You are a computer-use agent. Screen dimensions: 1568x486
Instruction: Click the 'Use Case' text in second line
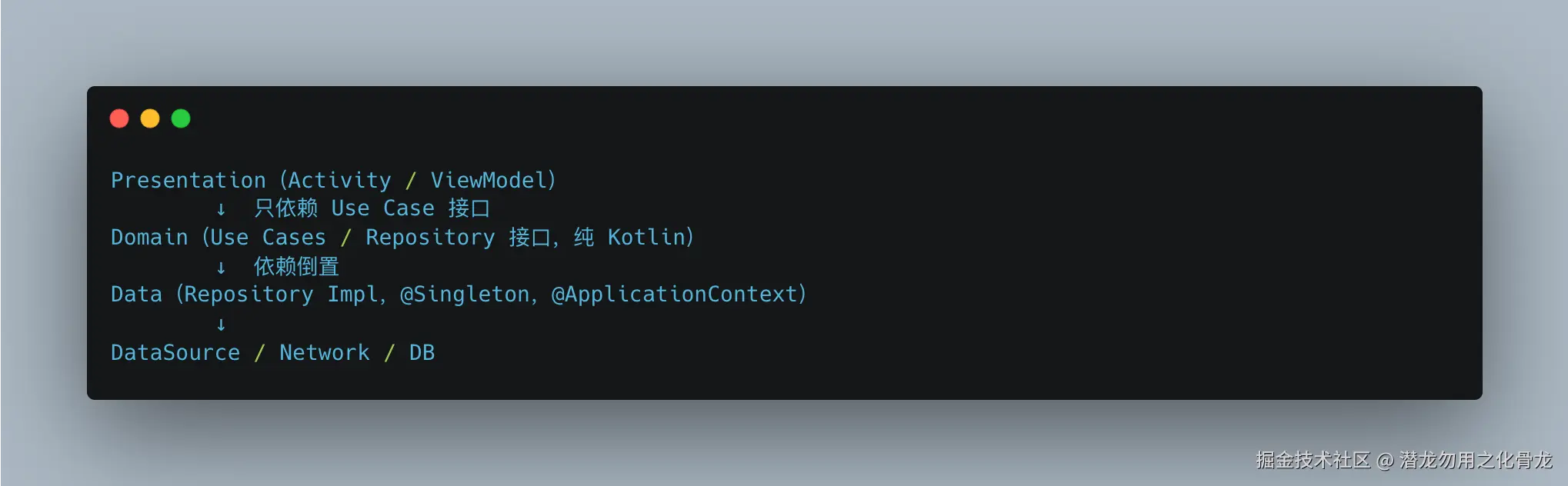(x=382, y=208)
